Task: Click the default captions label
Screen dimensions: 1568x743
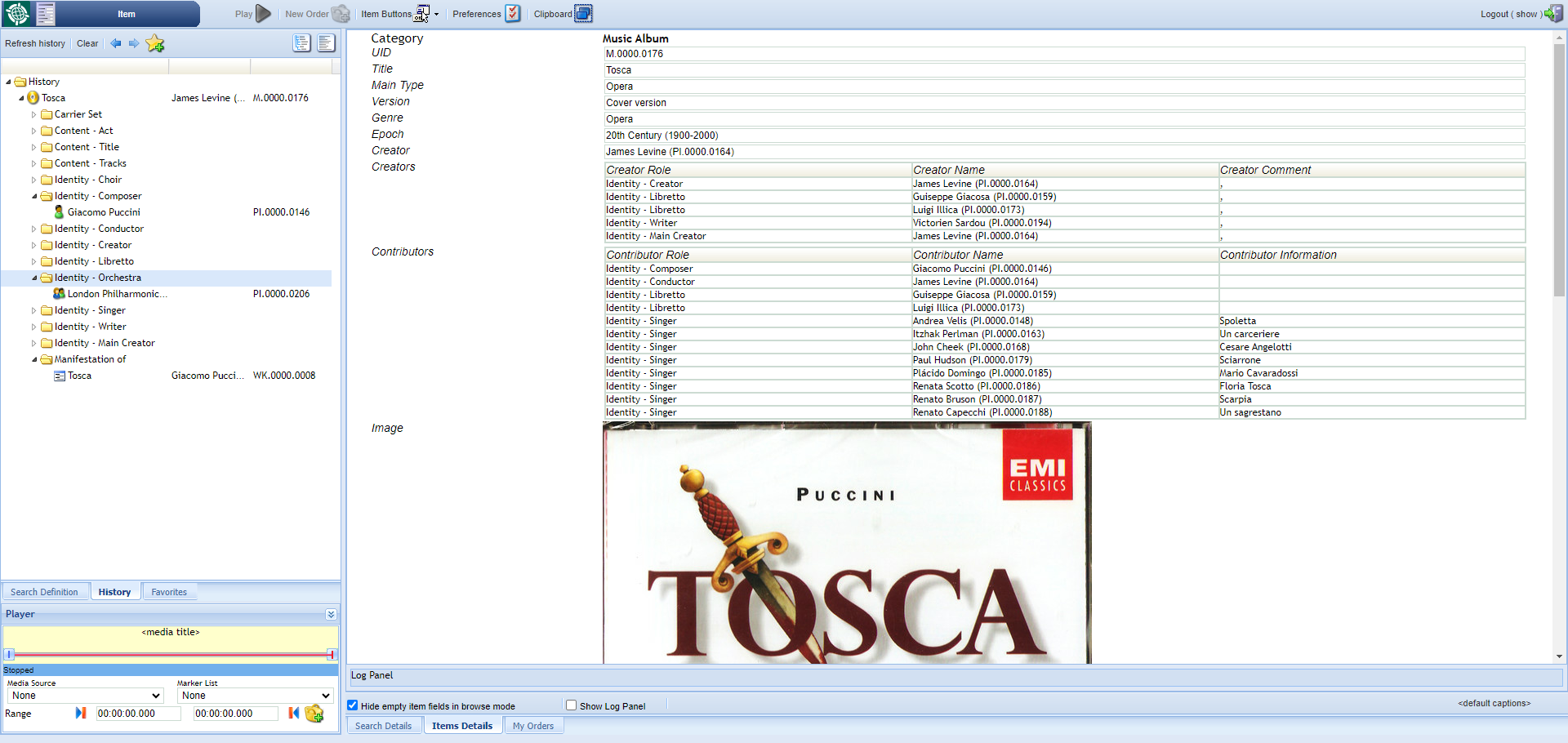Action: click(x=1494, y=703)
